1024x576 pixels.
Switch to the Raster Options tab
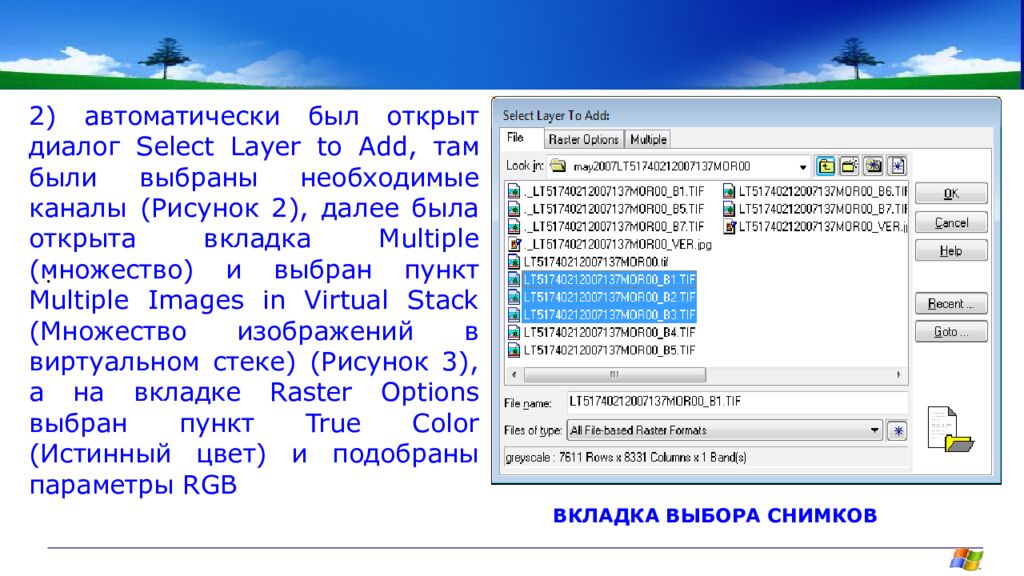[x=584, y=139]
